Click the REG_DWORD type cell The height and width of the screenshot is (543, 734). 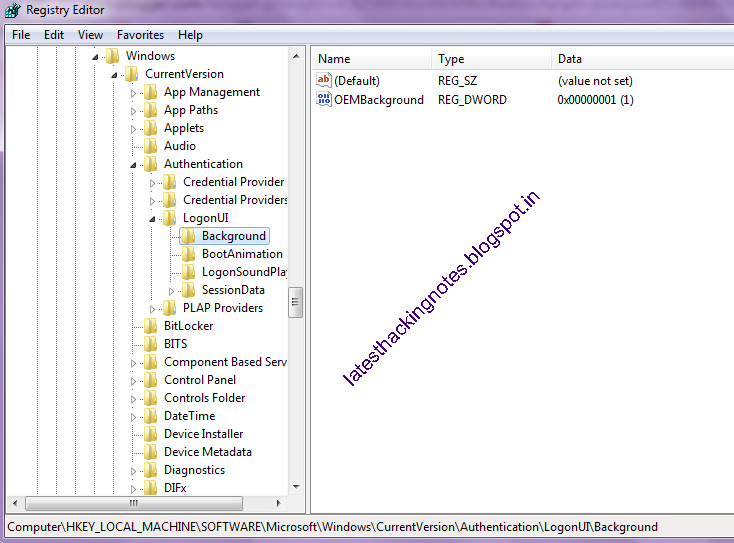pos(472,100)
